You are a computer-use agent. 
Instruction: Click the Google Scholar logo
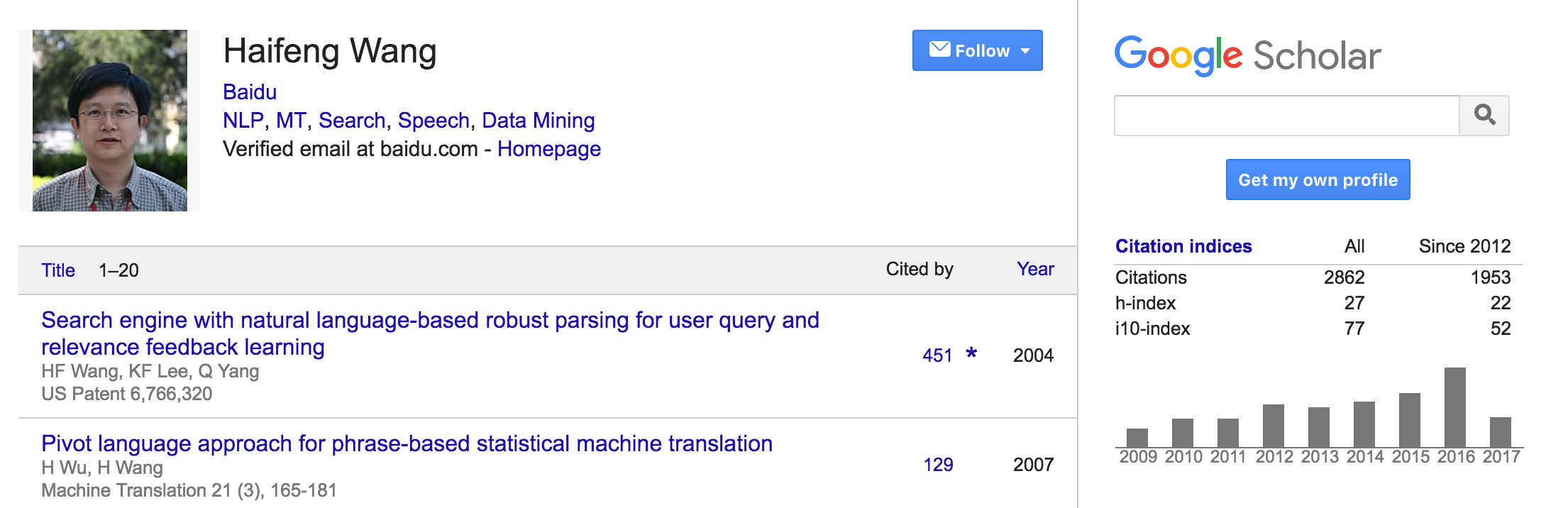point(1247,55)
